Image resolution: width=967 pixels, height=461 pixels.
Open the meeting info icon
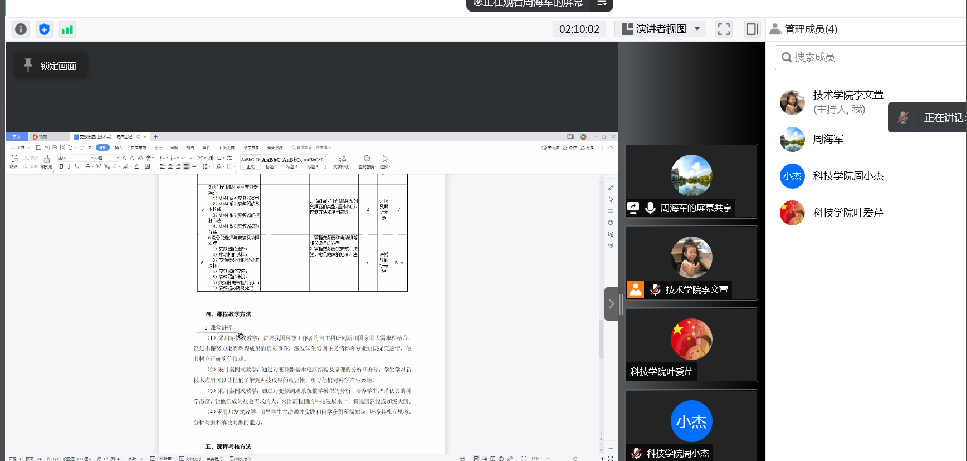[21, 29]
